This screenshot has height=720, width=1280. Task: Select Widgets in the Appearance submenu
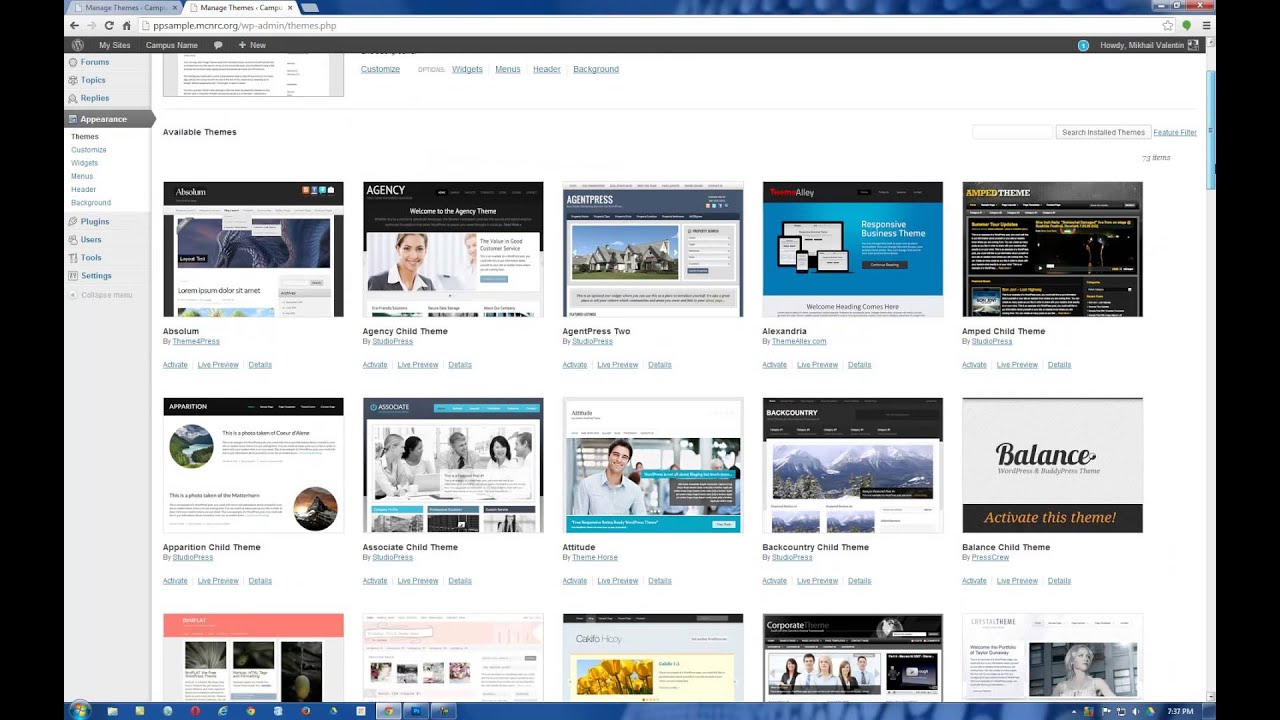(85, 163)
